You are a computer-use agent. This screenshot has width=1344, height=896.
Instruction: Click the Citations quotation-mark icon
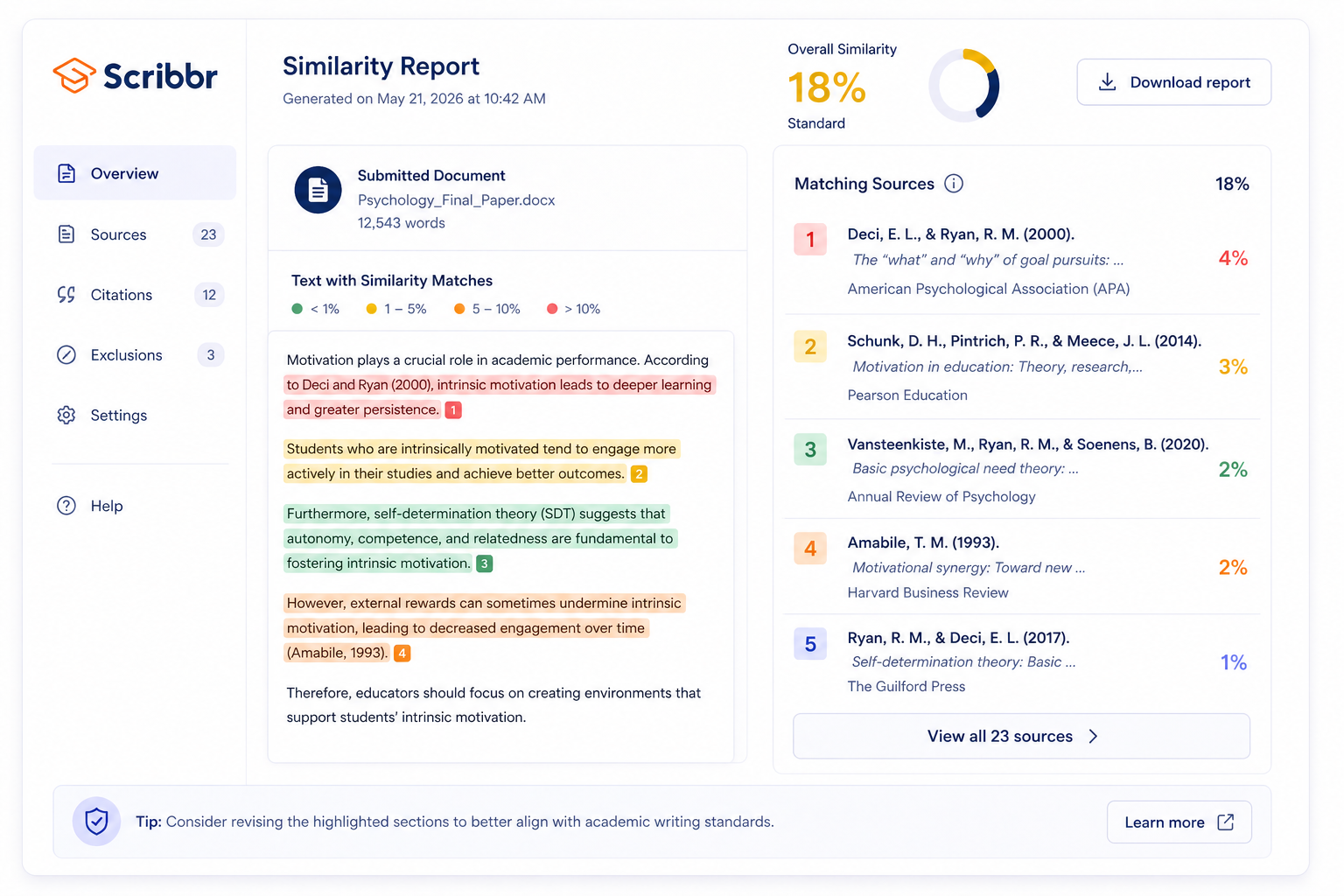[66, 295]
